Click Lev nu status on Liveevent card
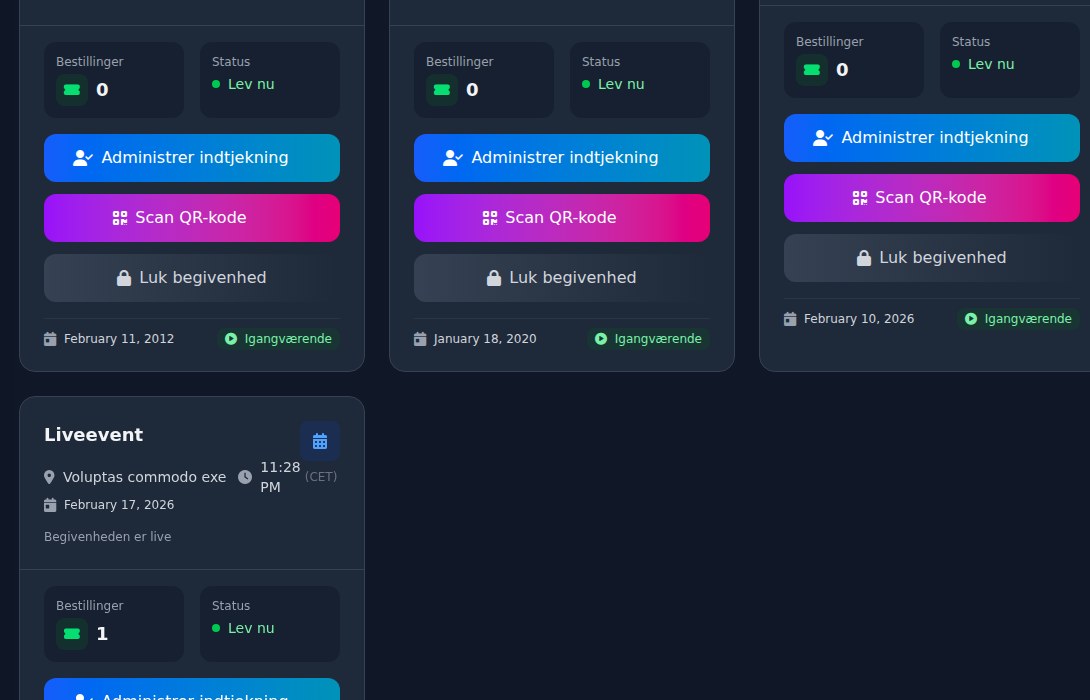 pyautogui.click(x=243, y=628)
